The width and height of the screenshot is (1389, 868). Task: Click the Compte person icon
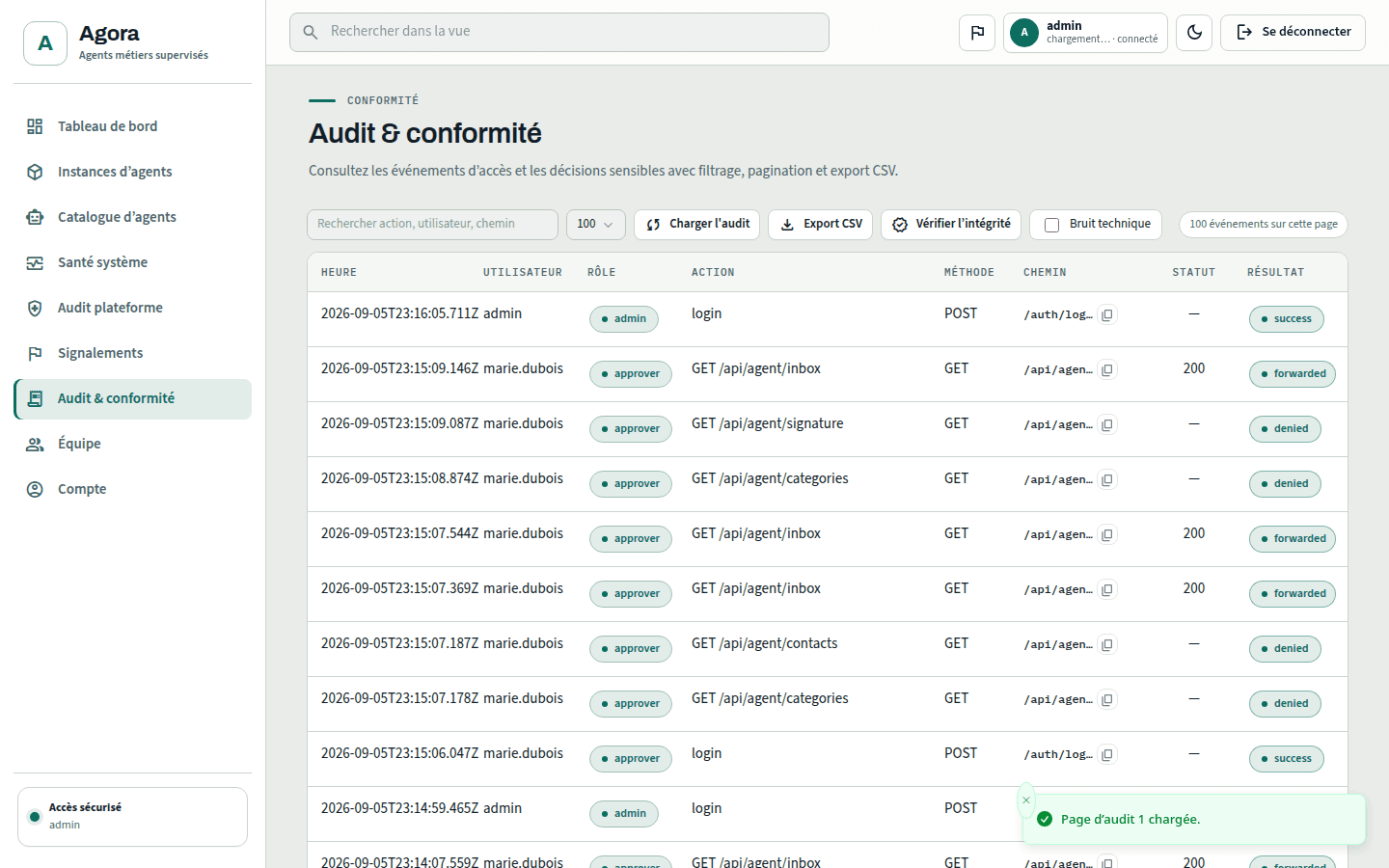click(35, 489)
